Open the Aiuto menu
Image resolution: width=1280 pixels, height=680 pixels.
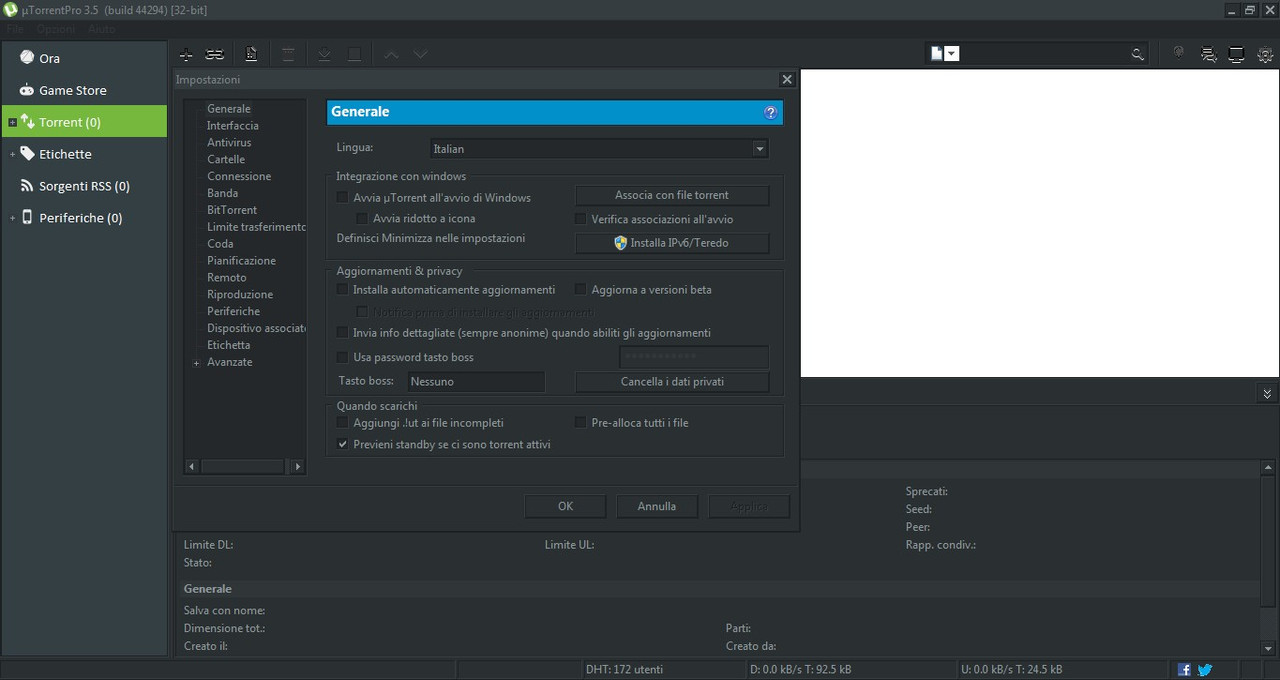point(102,29)
